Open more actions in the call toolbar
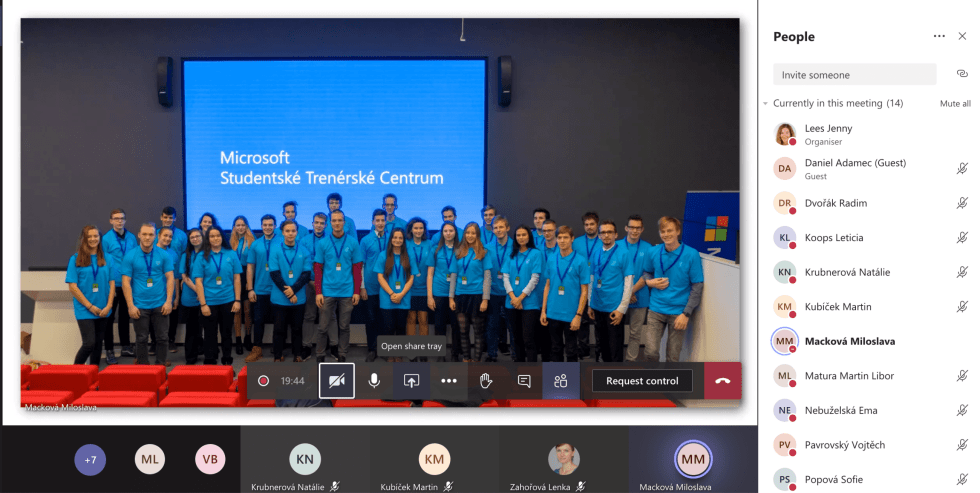 449,381
